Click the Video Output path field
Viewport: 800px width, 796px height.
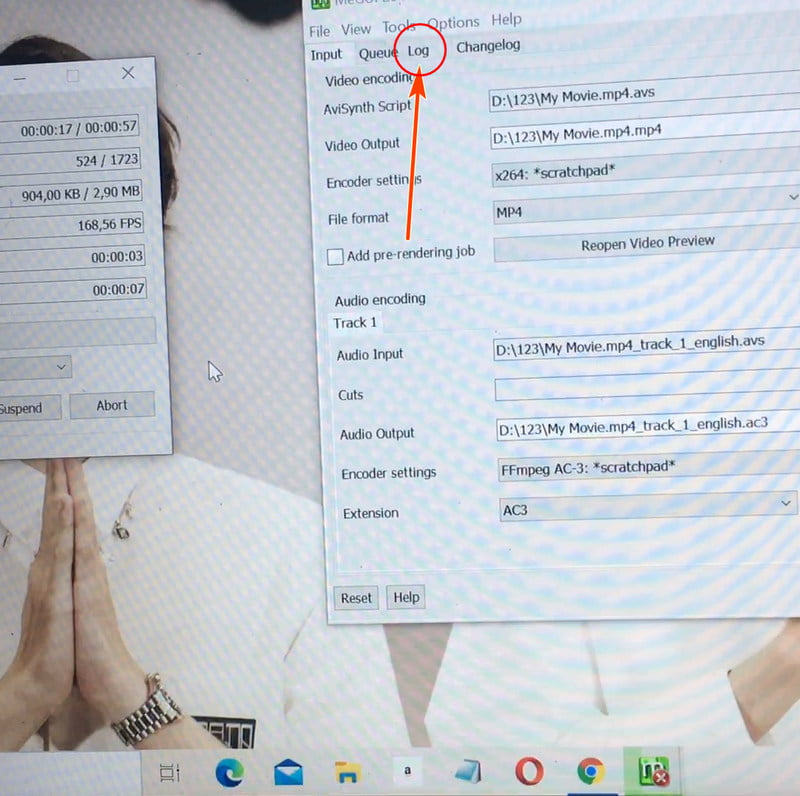[645, 131]
